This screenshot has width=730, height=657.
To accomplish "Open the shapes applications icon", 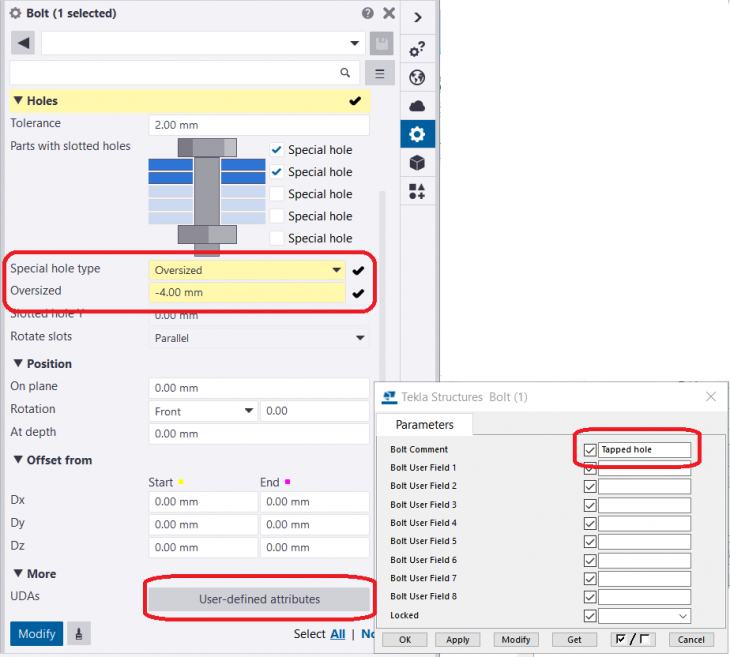I will (x=417, y=191).
